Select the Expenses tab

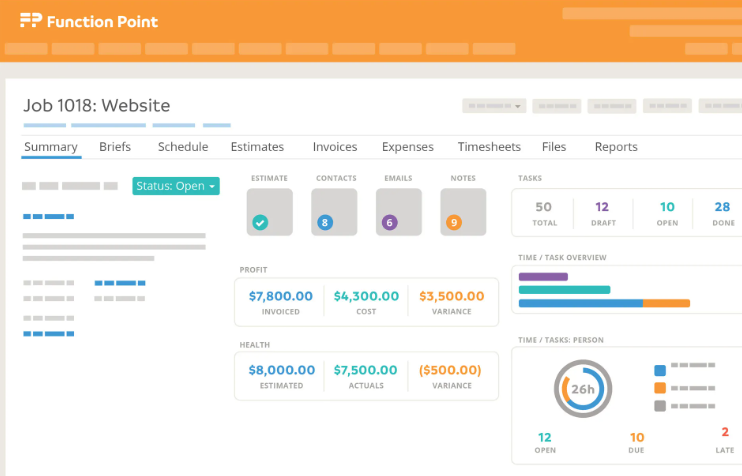click(408, 147)
